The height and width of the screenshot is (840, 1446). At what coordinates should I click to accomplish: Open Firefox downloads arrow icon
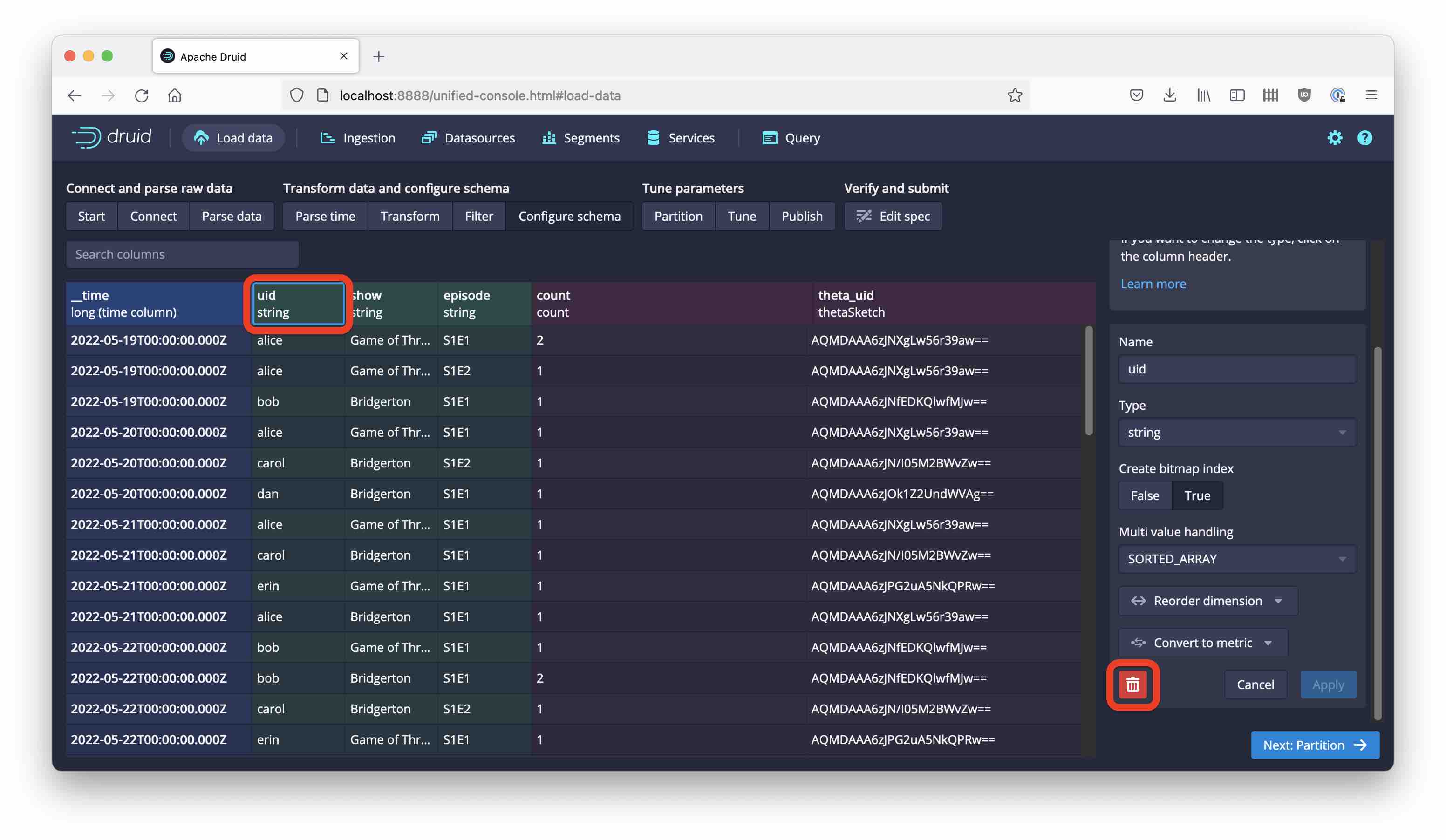(x=1169, y=95)
